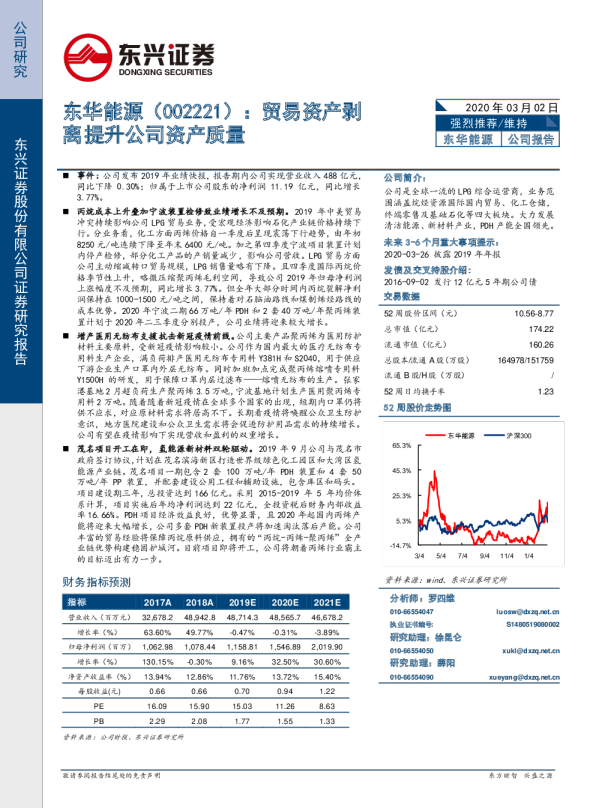Click the Dongxing Securities red logo
Viewport: 596px width, 808px height.
click(88, 58)
